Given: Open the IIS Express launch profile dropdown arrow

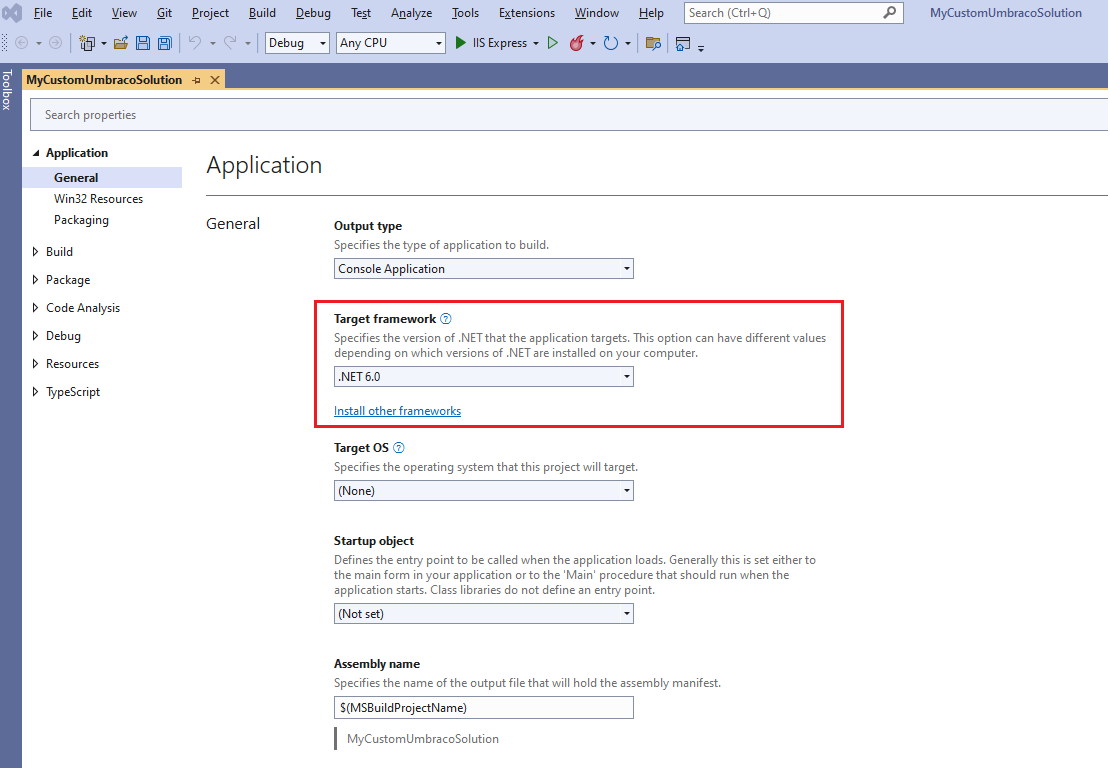Looking at the screenshot, I should (x=536, y=43).
